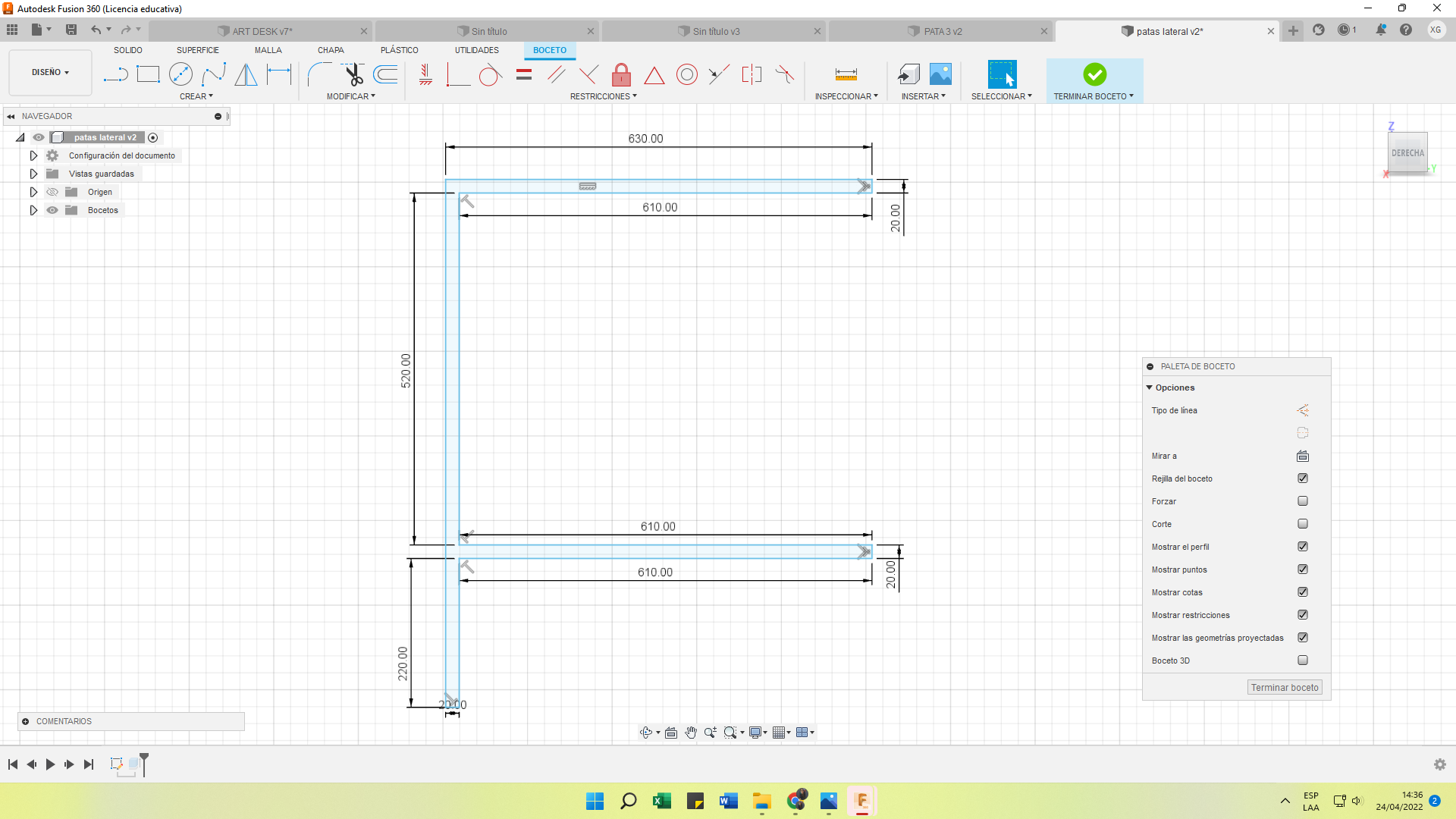Image resolution: width=1456 pixels, height=819 pixels.
Task: Switch to ART DESK v7 document tab
Action: [x=262, y=31]
